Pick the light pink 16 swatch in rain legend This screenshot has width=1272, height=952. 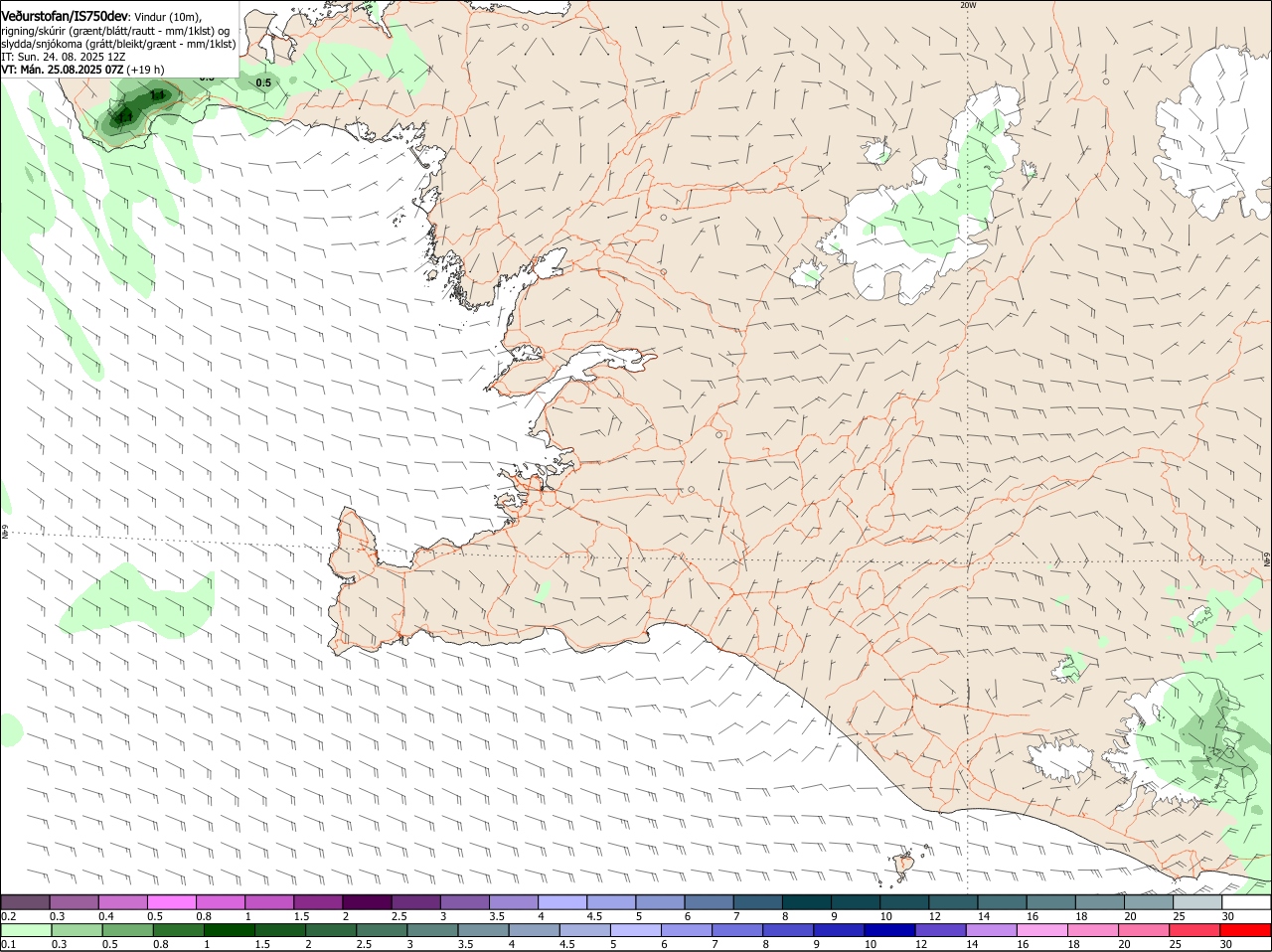tap(1043, 929)
